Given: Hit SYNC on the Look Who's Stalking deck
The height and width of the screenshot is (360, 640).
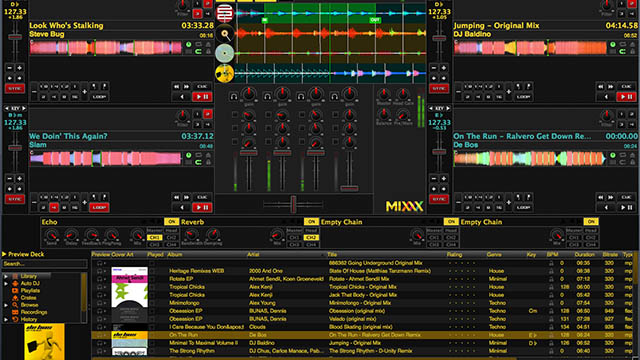Looking at the screenshot, I should tap(15, 88).
